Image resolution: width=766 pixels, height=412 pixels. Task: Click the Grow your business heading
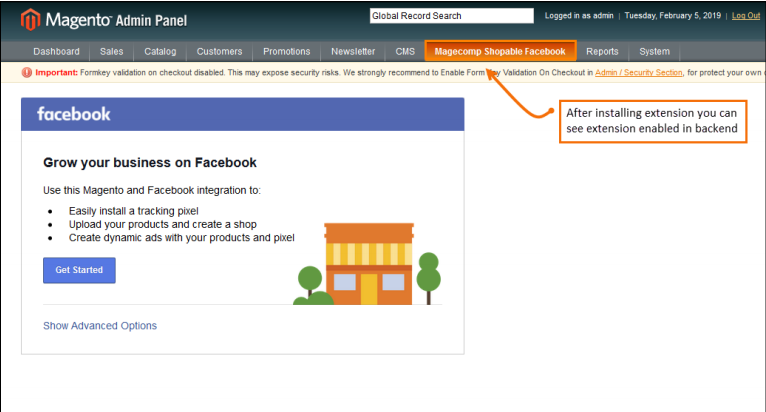150,162
